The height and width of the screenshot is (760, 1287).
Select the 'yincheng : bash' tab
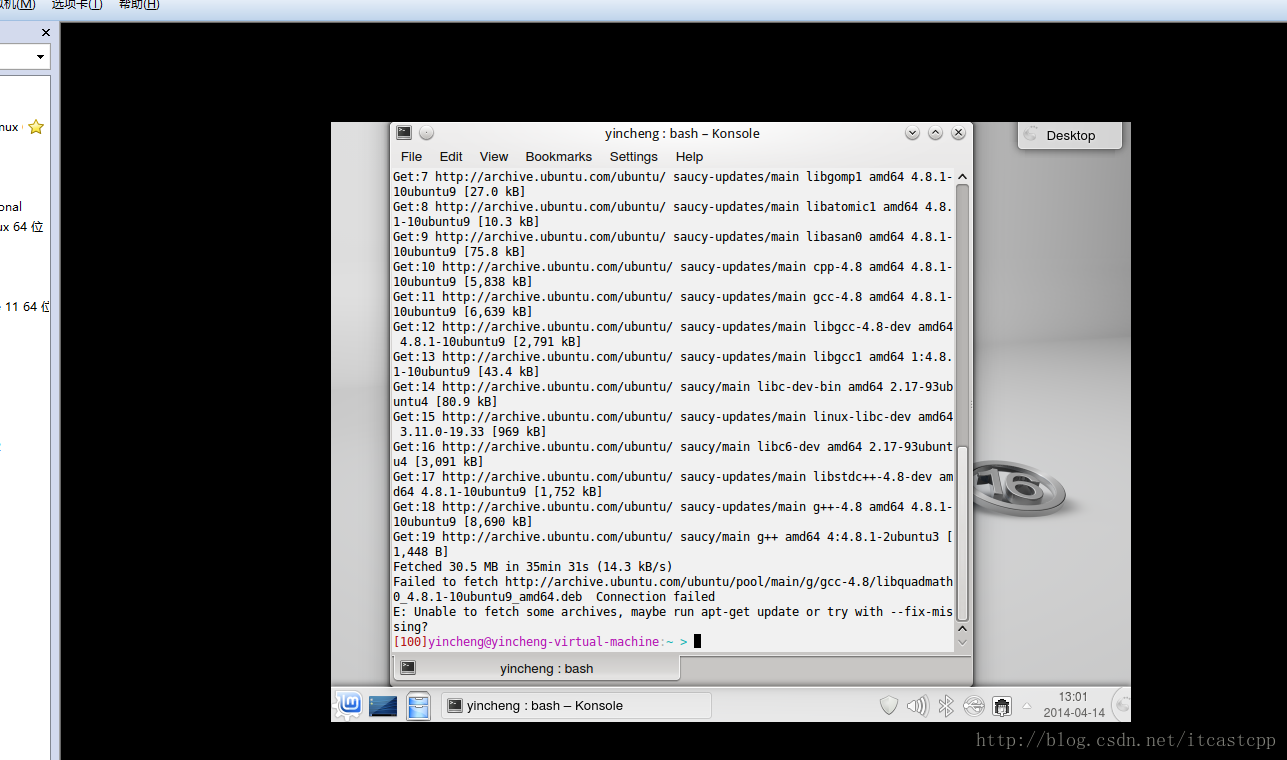[x=536, y=668]
